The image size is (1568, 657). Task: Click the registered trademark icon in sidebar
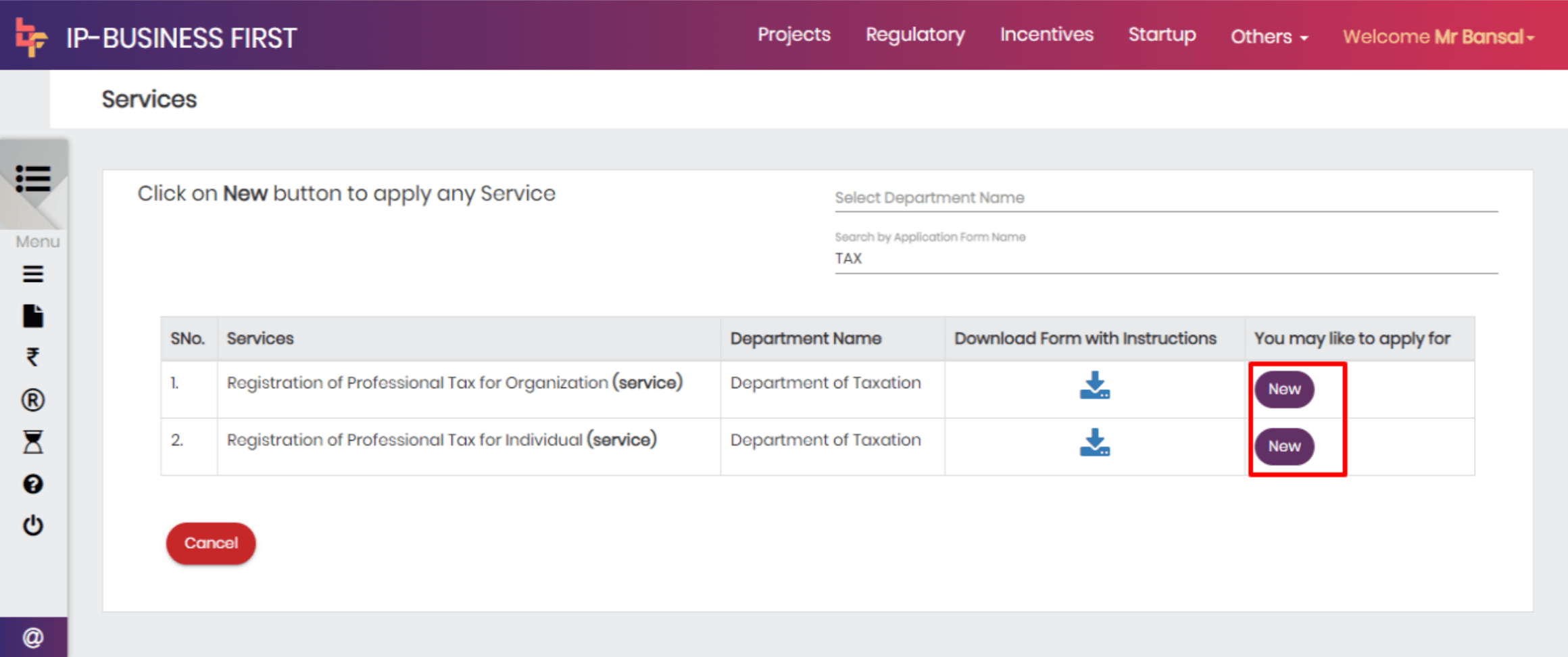coord(33,400)
